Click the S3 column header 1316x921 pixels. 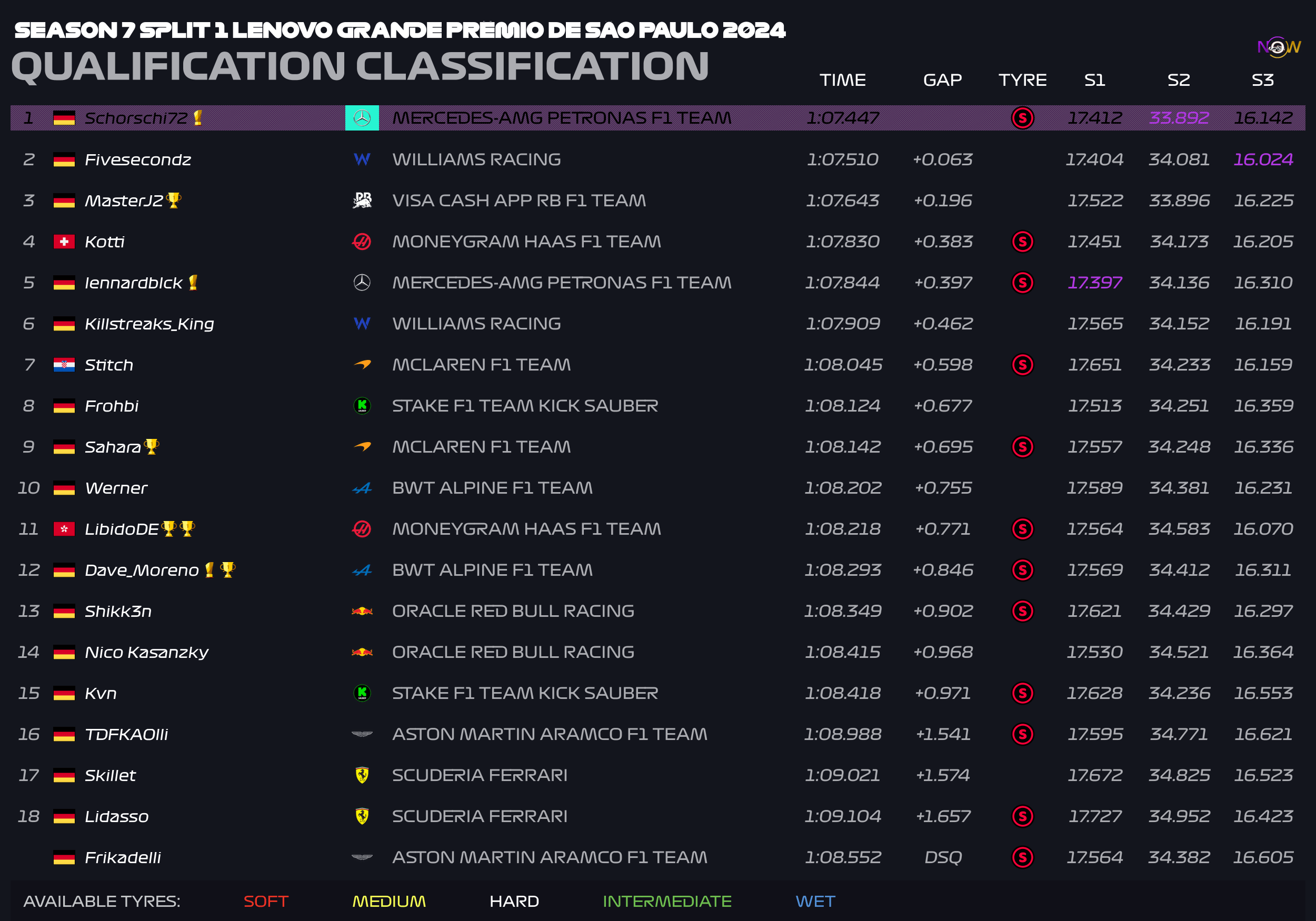pyautogui.click(x=1263, y=79)
